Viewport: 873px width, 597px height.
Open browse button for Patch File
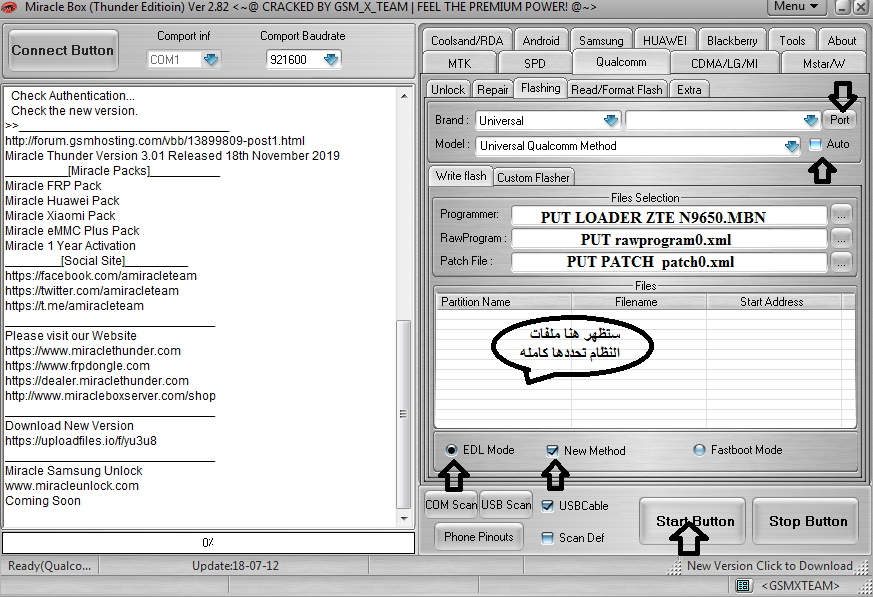(841, 262)
